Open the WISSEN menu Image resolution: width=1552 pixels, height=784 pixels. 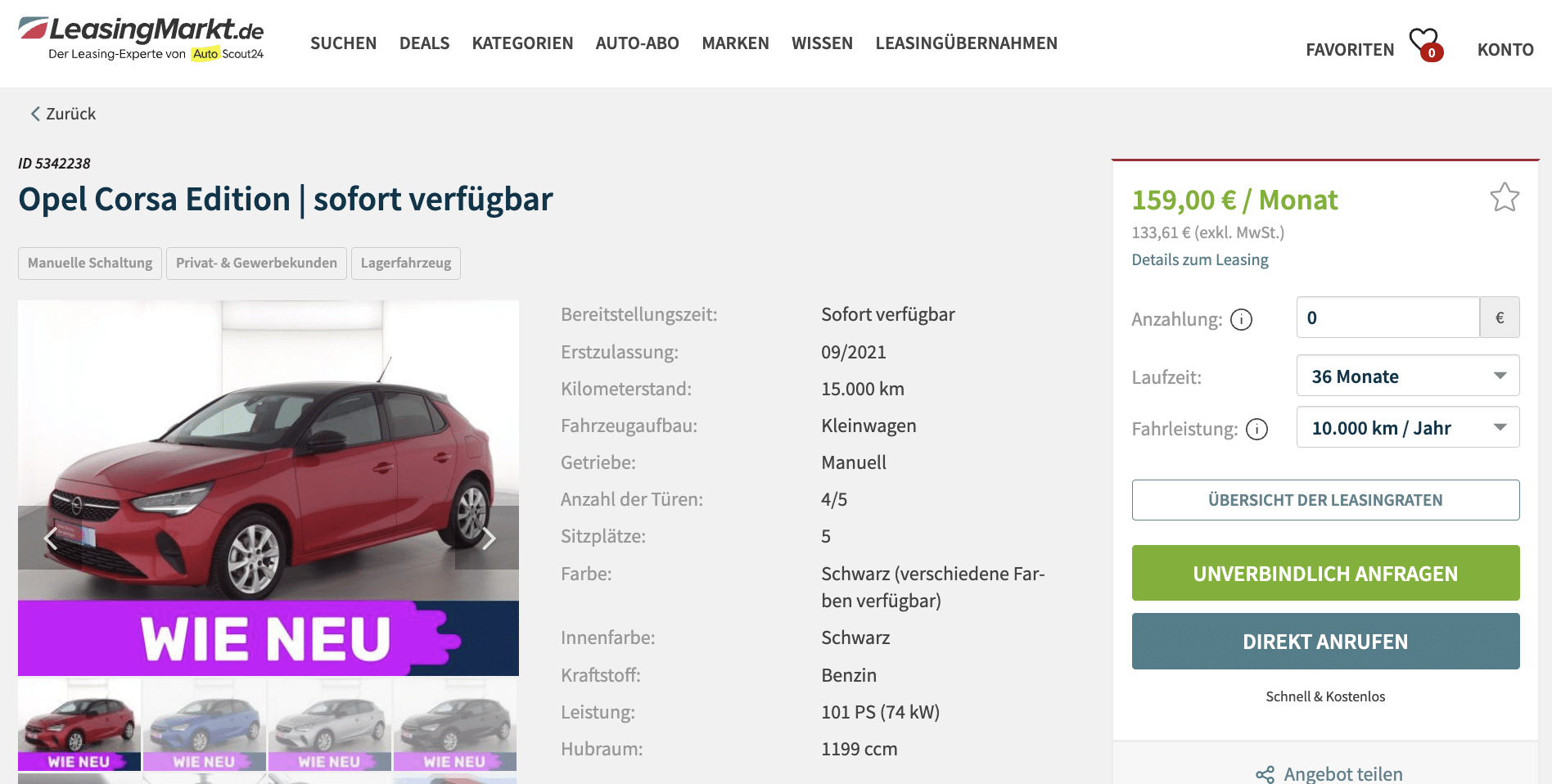[822, 43]
